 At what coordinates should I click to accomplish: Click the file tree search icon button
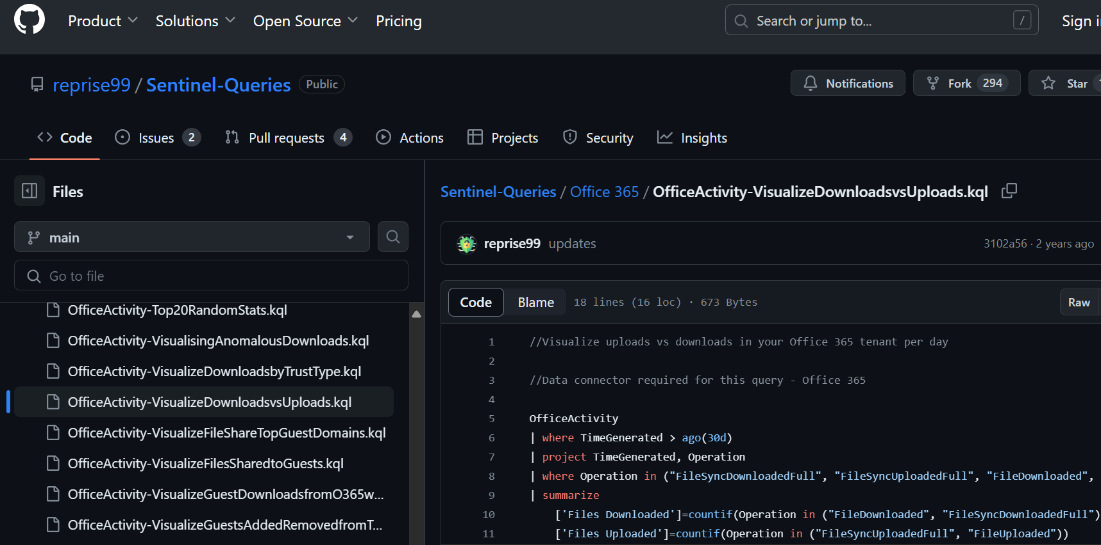click(393, 237)
